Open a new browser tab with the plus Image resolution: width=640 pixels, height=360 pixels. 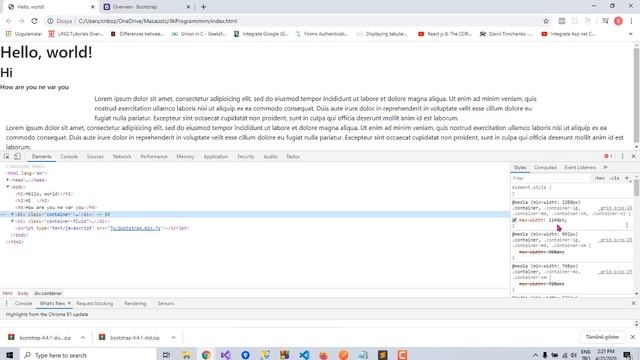(203, 7)
